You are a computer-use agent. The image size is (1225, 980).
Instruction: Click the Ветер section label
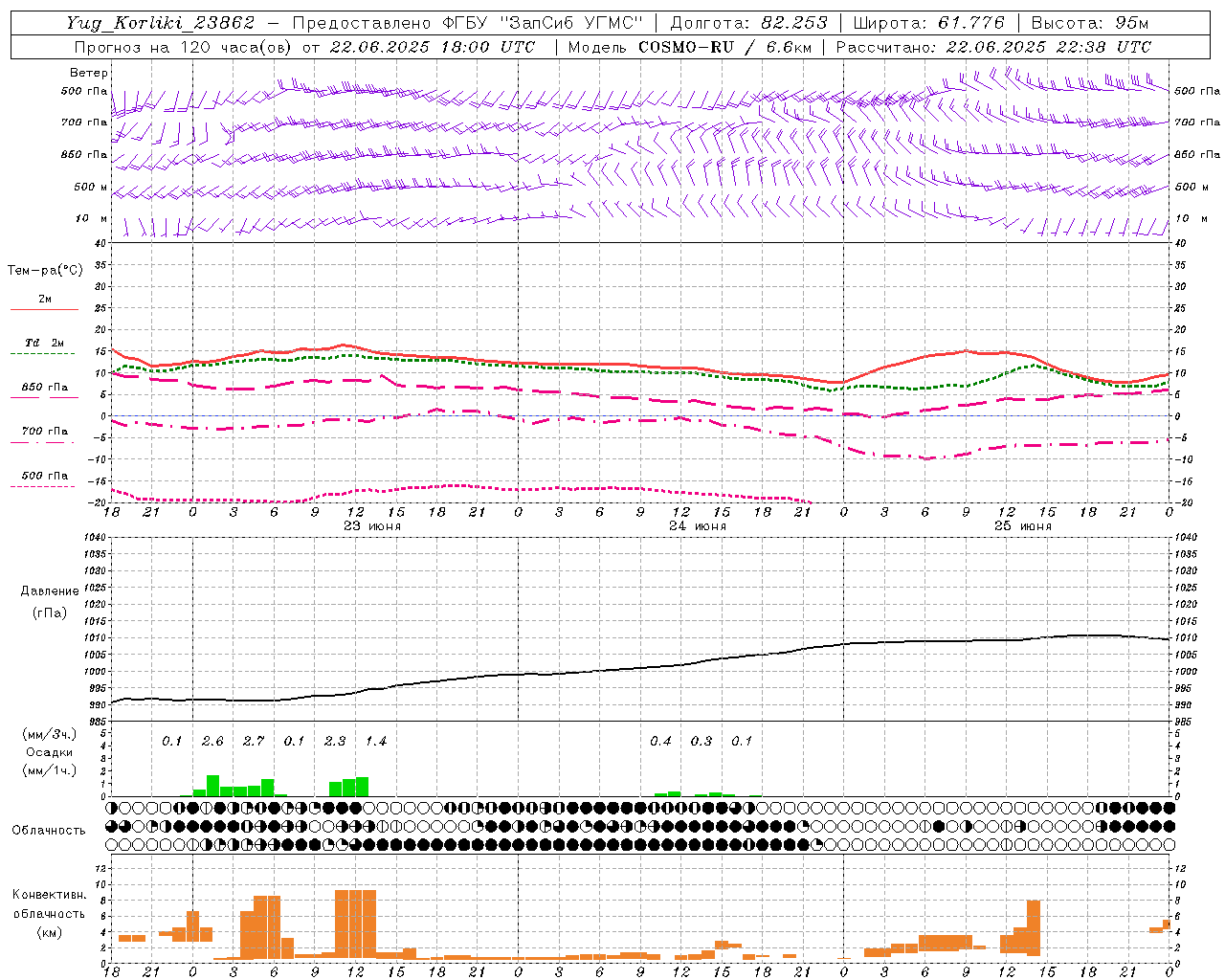(88, 73)
